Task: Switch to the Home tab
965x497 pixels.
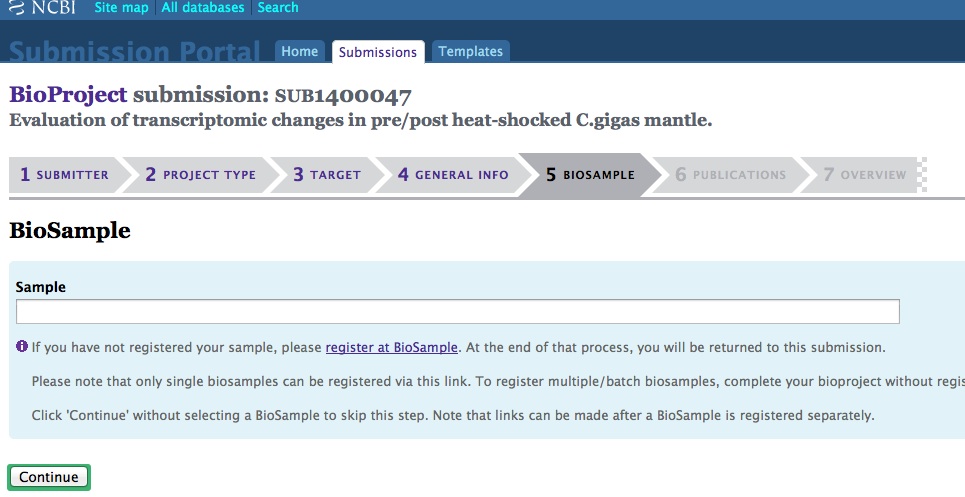Action: pos(299,52)
